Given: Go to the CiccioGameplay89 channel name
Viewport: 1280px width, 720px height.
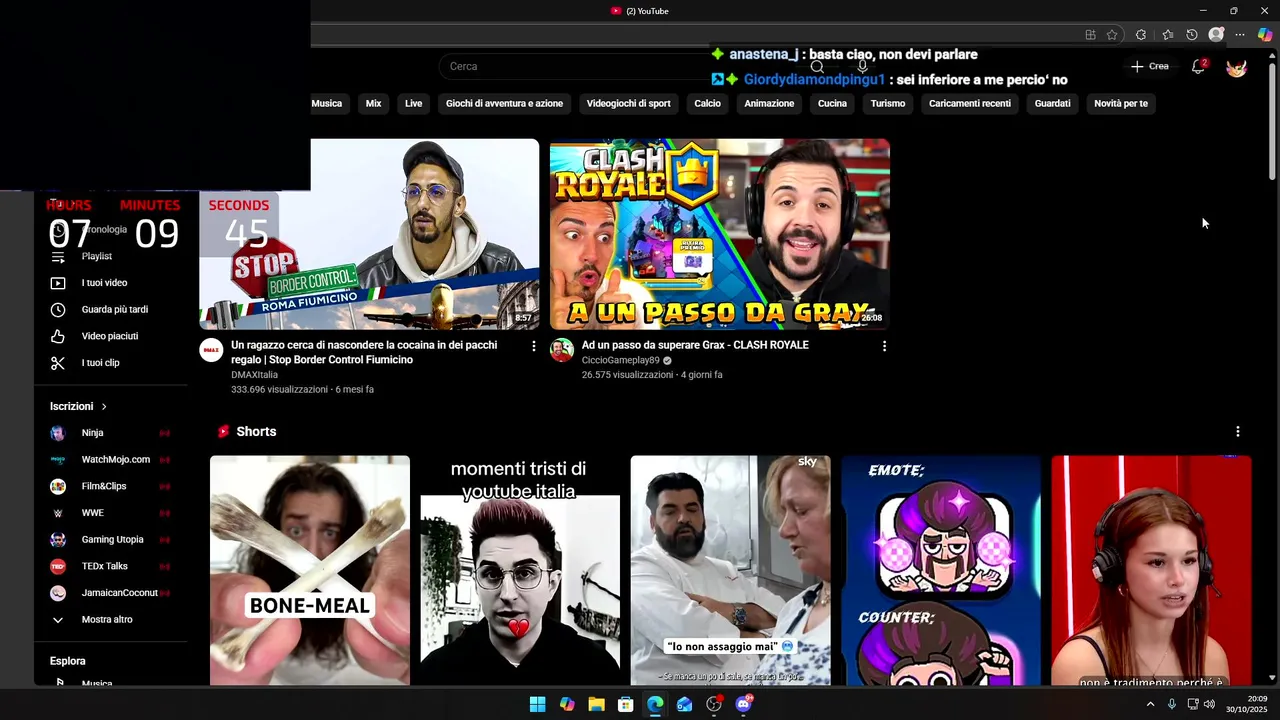Looking at the screenshot, I should (x=621, y=360).
